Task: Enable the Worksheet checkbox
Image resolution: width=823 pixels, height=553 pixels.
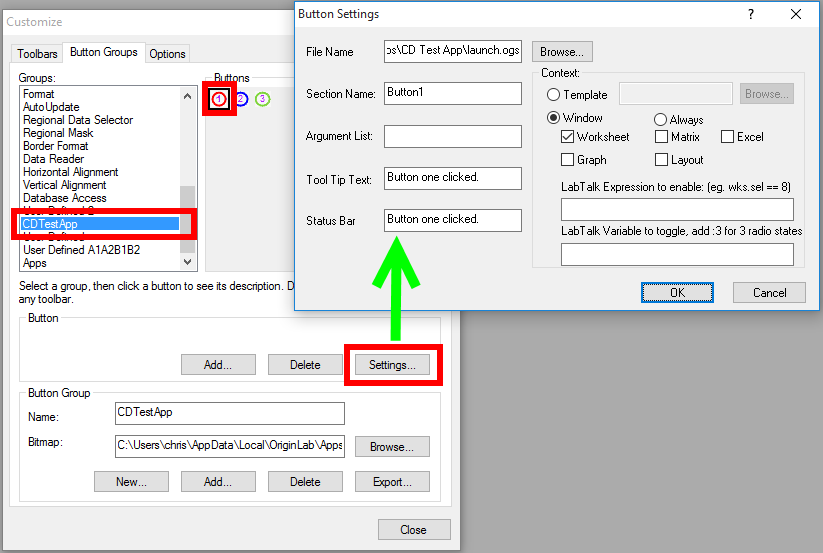Action: click(568, 137)
